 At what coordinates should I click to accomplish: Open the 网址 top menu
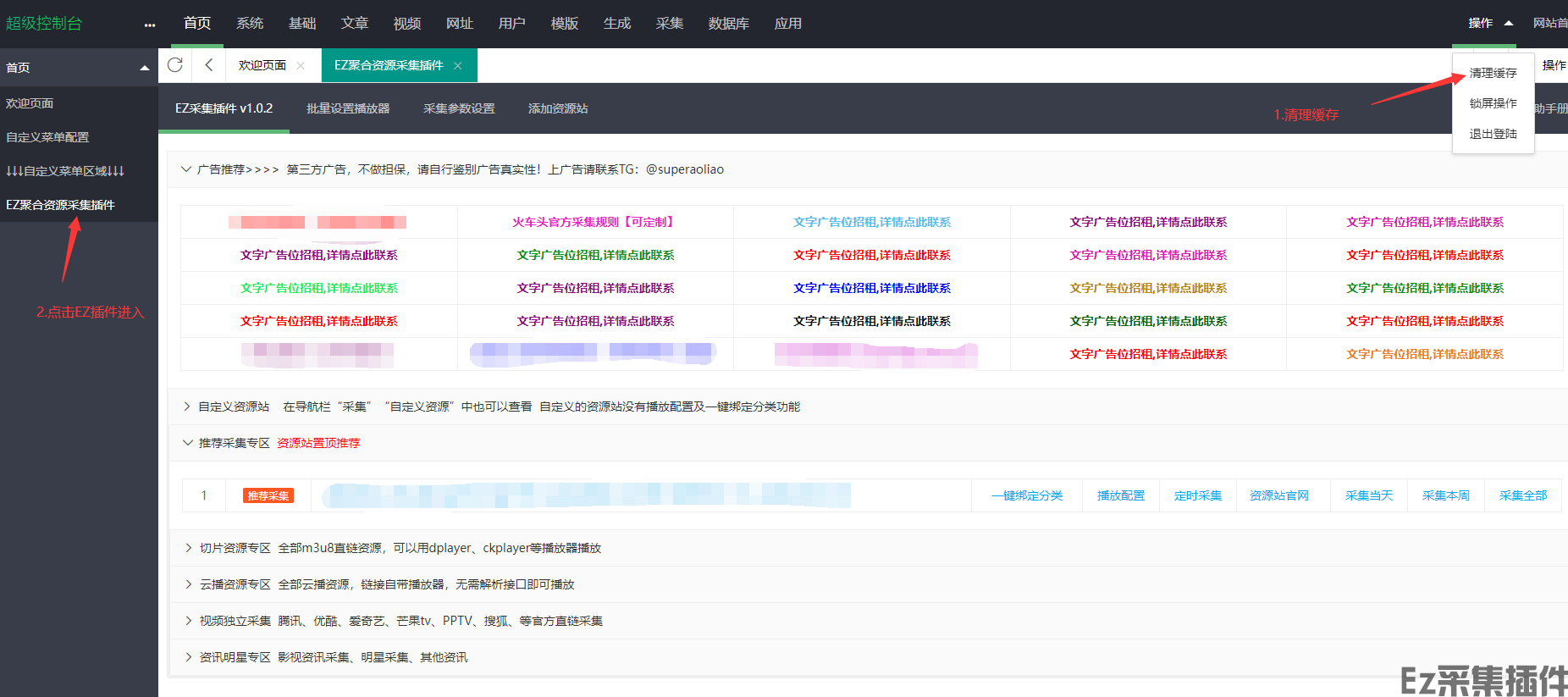pyautogui.click(x=460, y=24)
